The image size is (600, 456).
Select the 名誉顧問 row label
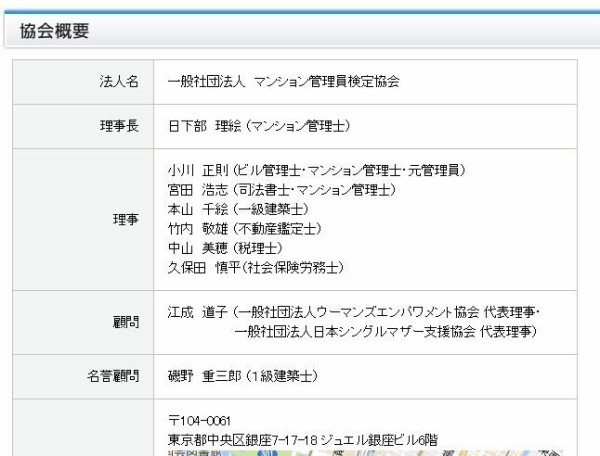(x=112, y=377)
